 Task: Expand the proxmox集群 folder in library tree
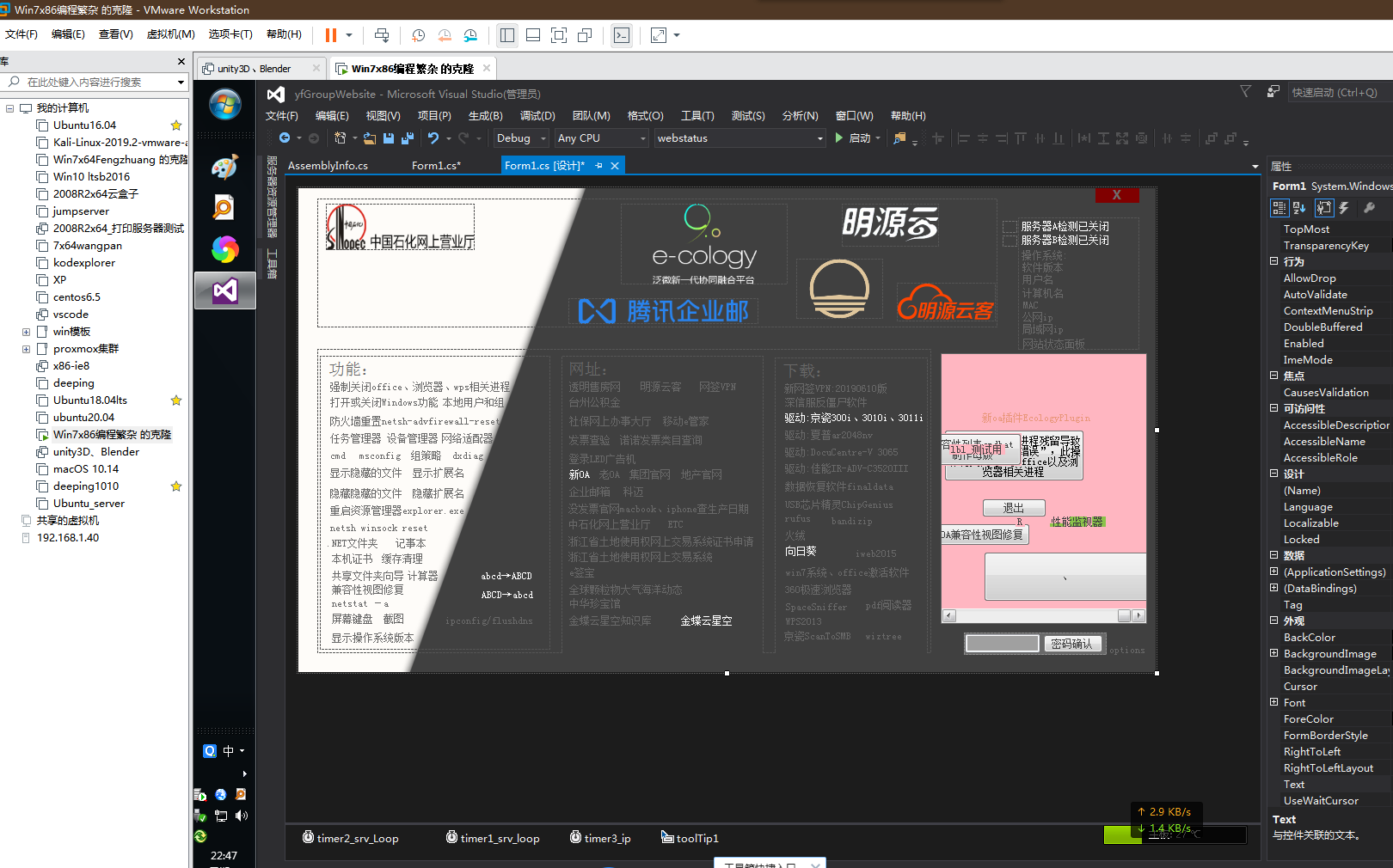click(x=26, y=349)
